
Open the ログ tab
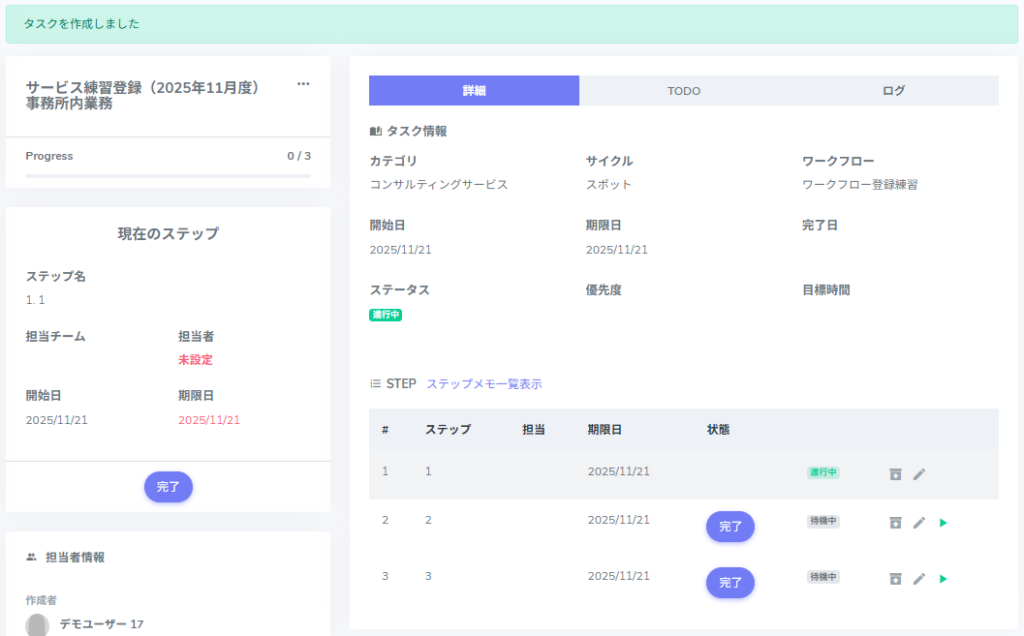893,91
